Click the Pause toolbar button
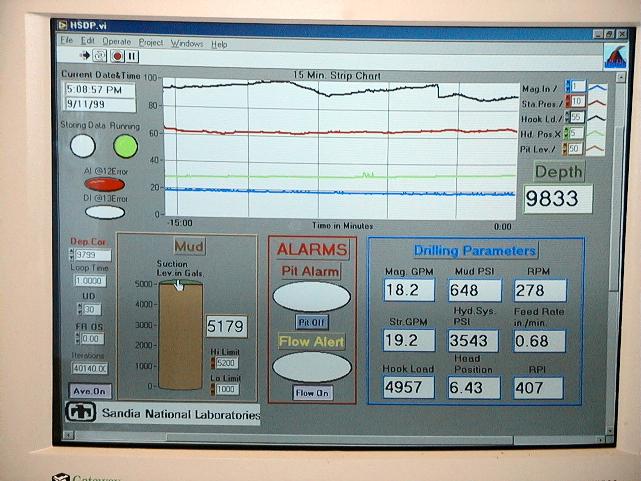The image size is (641, 481). pos(132,57)
